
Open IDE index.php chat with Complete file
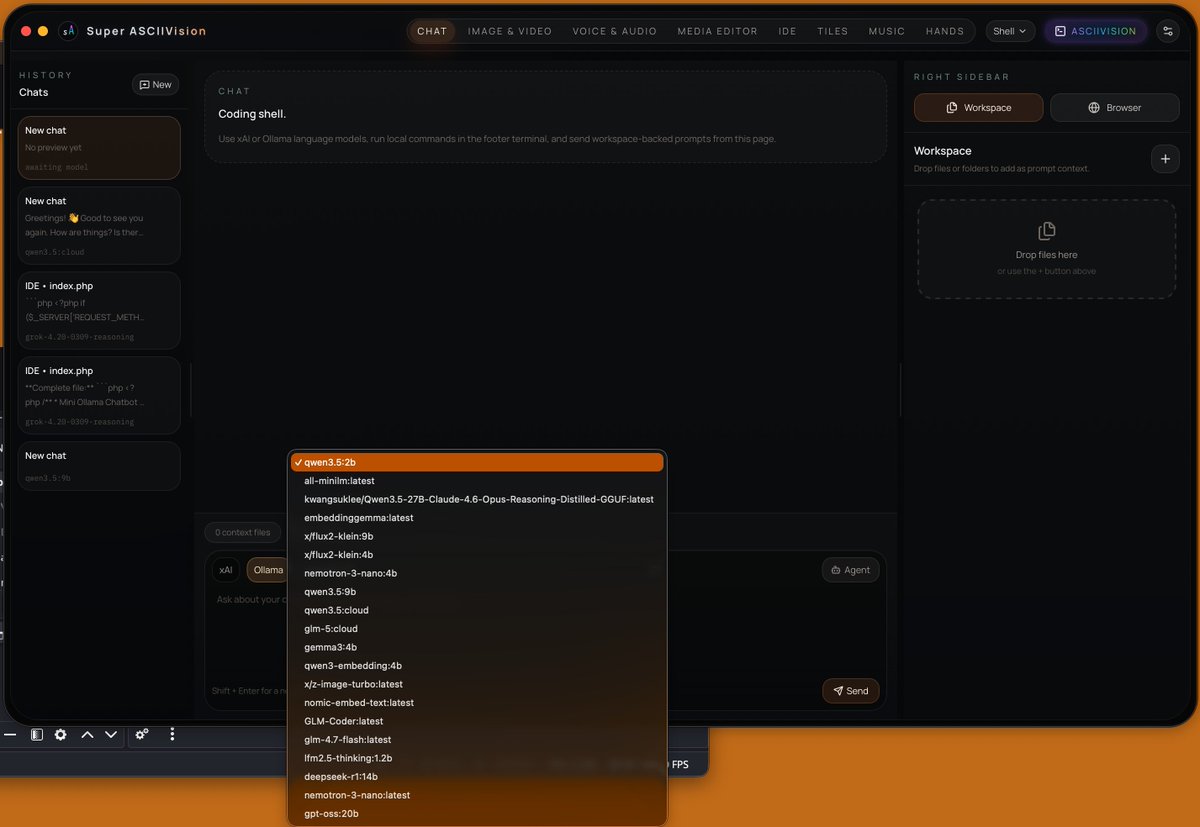pyautogui.click(x=99, y=396)
